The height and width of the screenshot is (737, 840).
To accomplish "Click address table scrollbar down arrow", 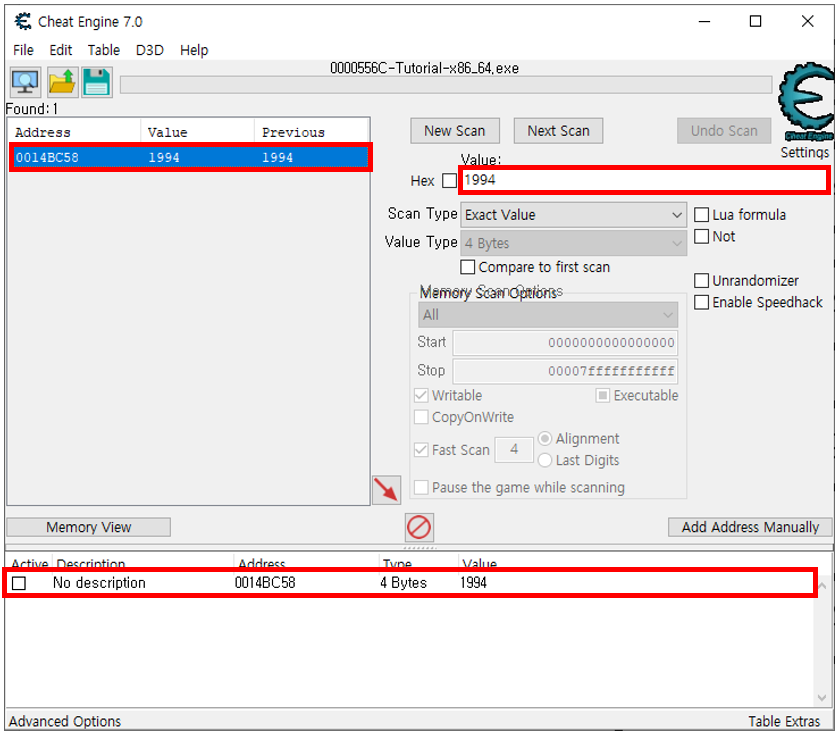I will coord(822,698).
